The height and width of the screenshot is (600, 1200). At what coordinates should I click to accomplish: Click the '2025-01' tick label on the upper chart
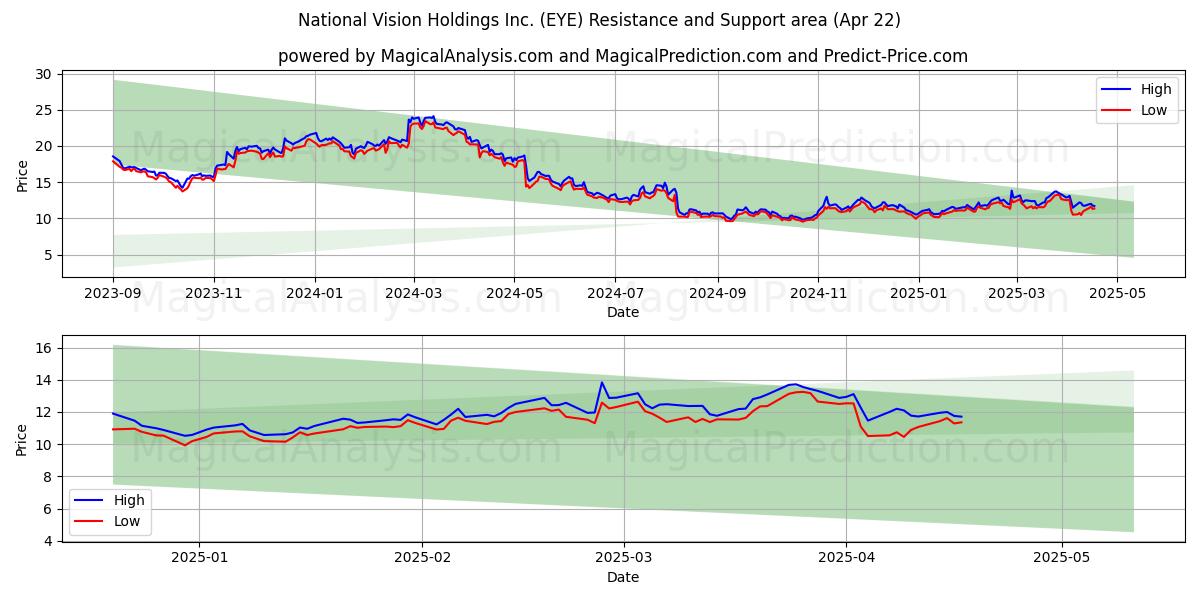[x=919, y=294]
